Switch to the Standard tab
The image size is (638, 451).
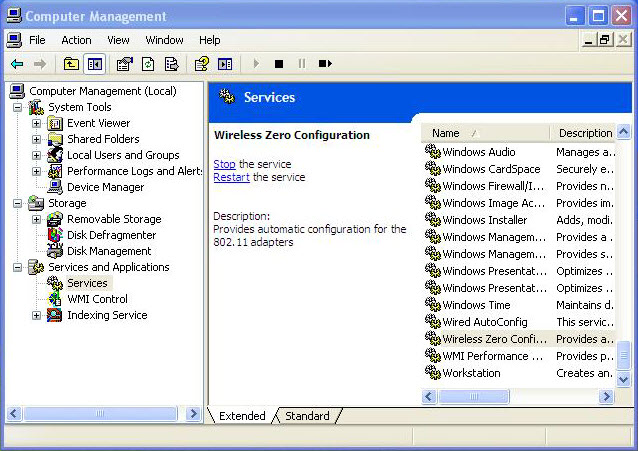pyautogui.click(x=307, y=416)
